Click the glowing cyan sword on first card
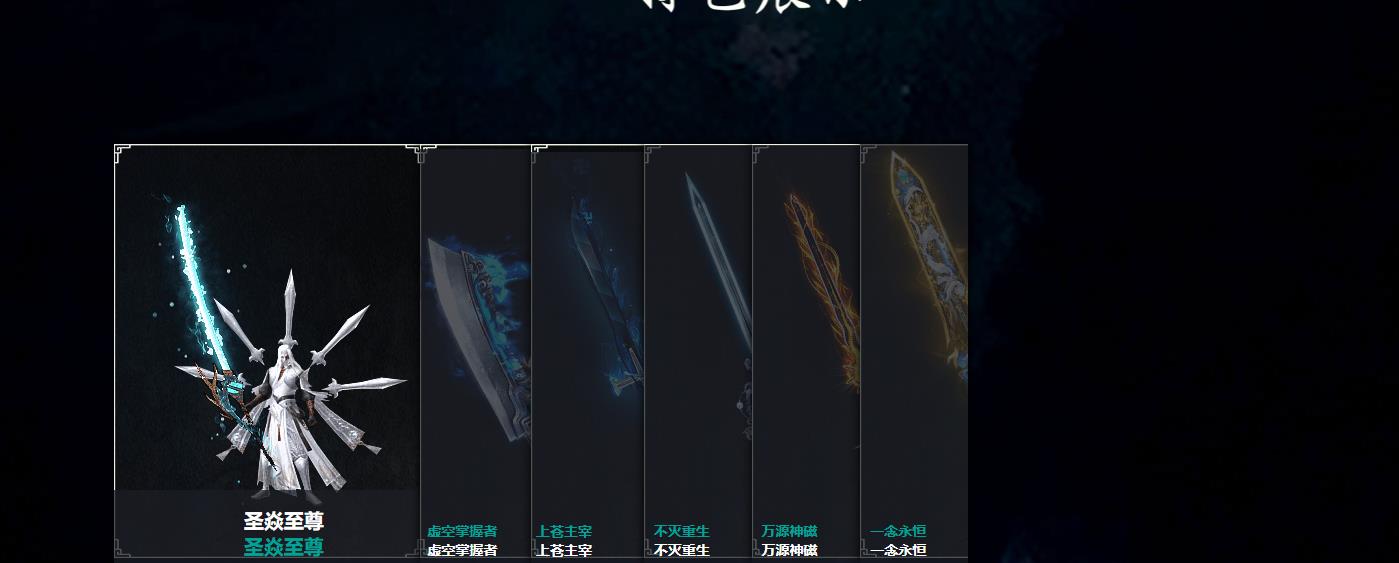Viewport: 1399px width, 563px height. click(205, 290)
